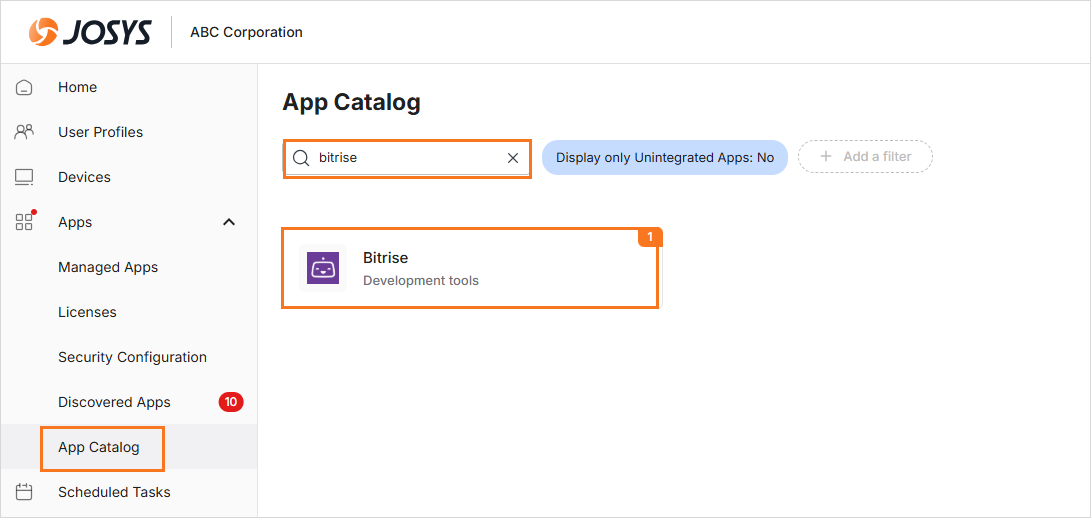Open the Bitrise app card
This screenshot has width=1091, height=518.
(470, 268)
